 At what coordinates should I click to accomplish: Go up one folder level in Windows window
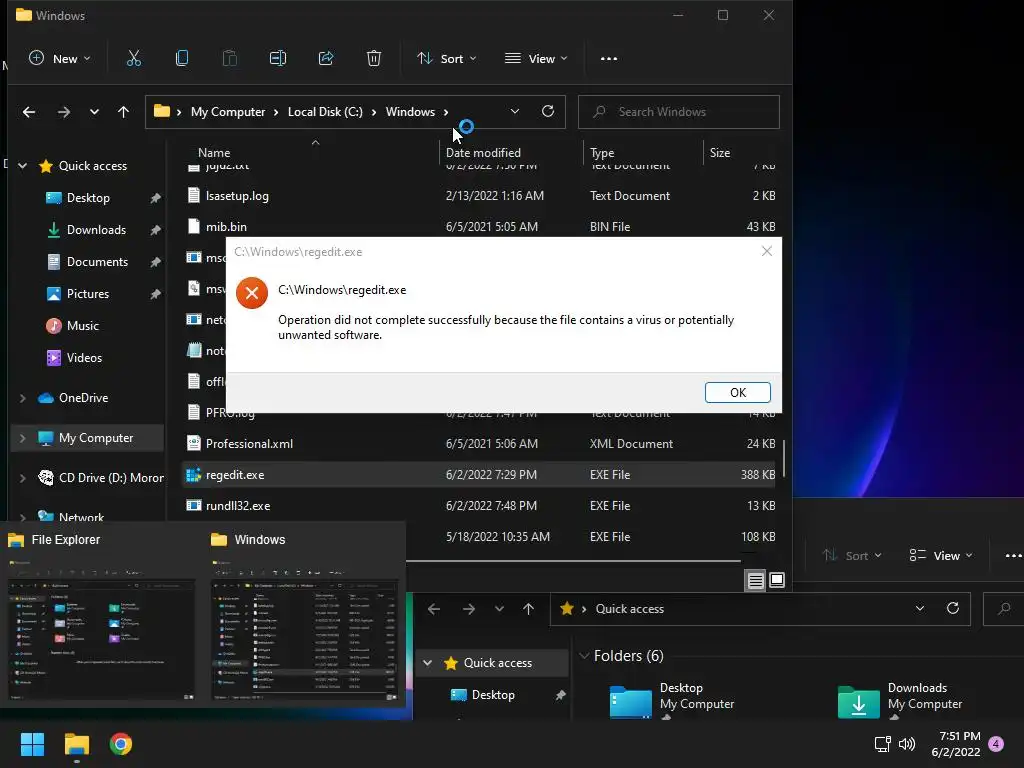123,112
